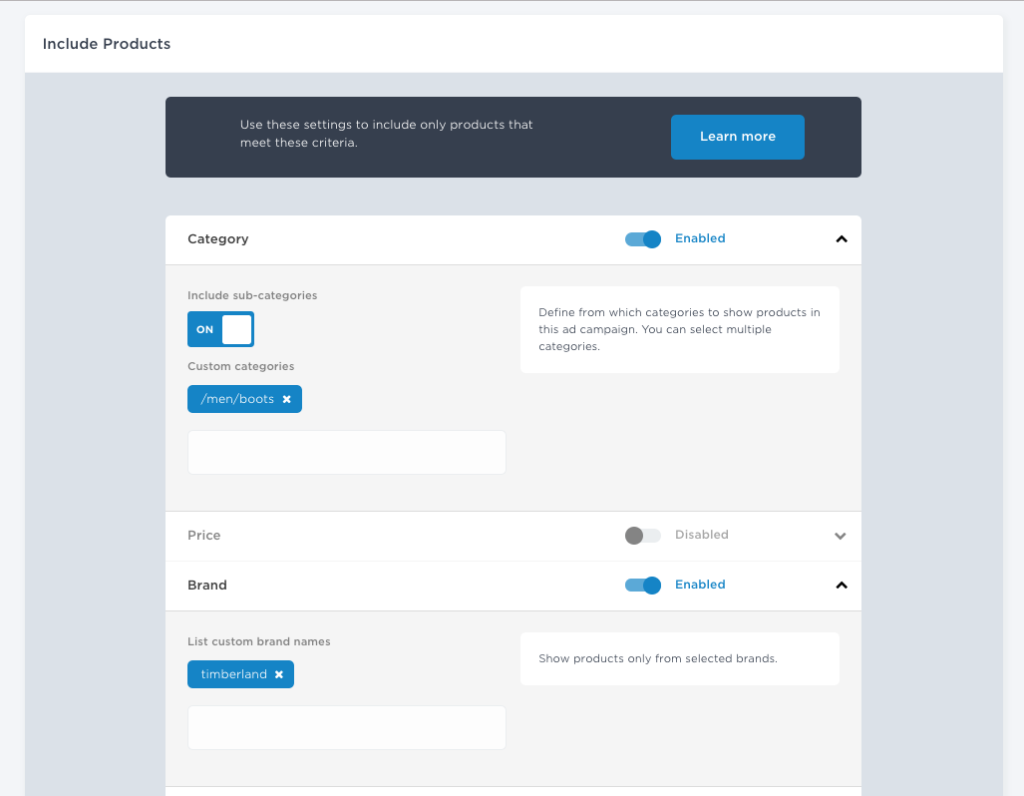Click the 'Define from which categories' help text
1024x796 pixels.
679,329
